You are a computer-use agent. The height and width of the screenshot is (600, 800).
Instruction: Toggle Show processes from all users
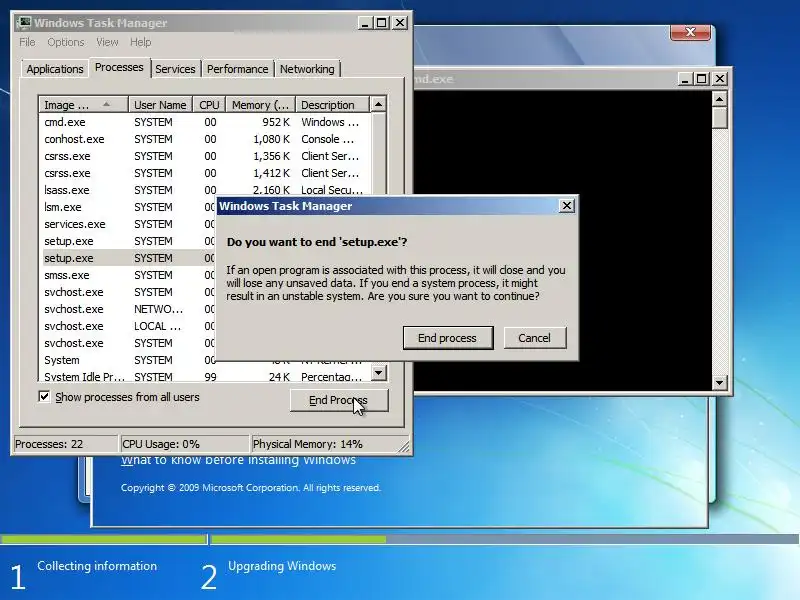click(44, 396)
